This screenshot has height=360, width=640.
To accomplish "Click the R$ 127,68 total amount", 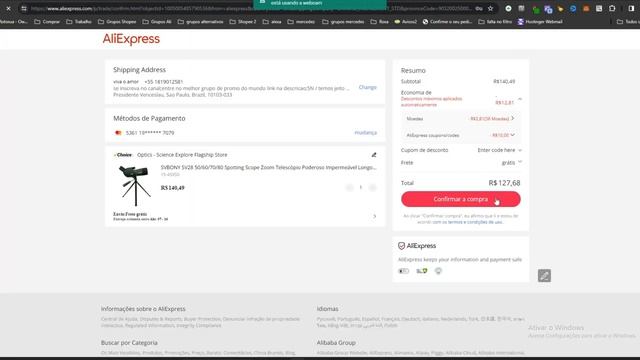I will point(504,183).
